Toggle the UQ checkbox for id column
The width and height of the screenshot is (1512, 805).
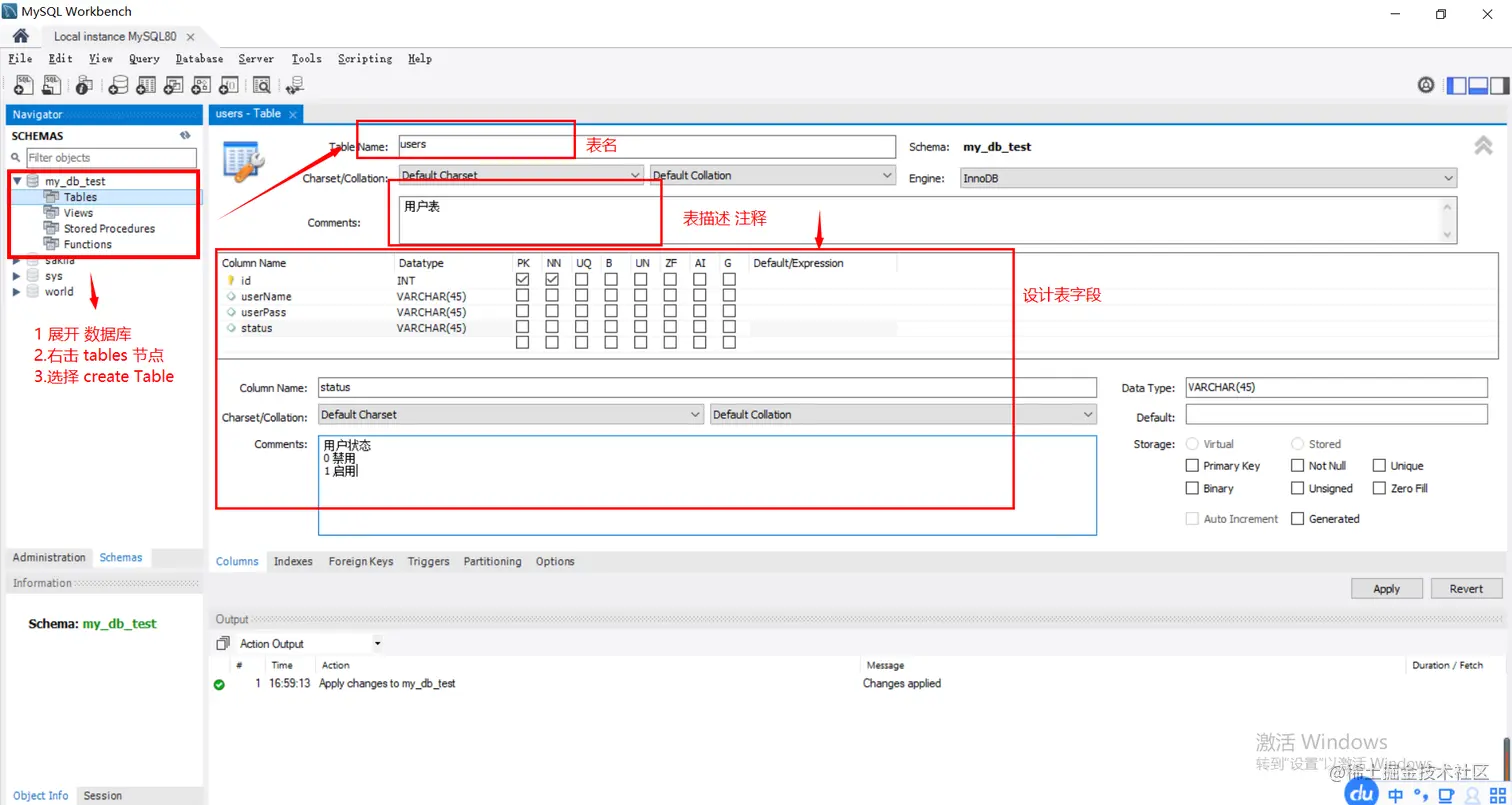(x=581, y=278)
